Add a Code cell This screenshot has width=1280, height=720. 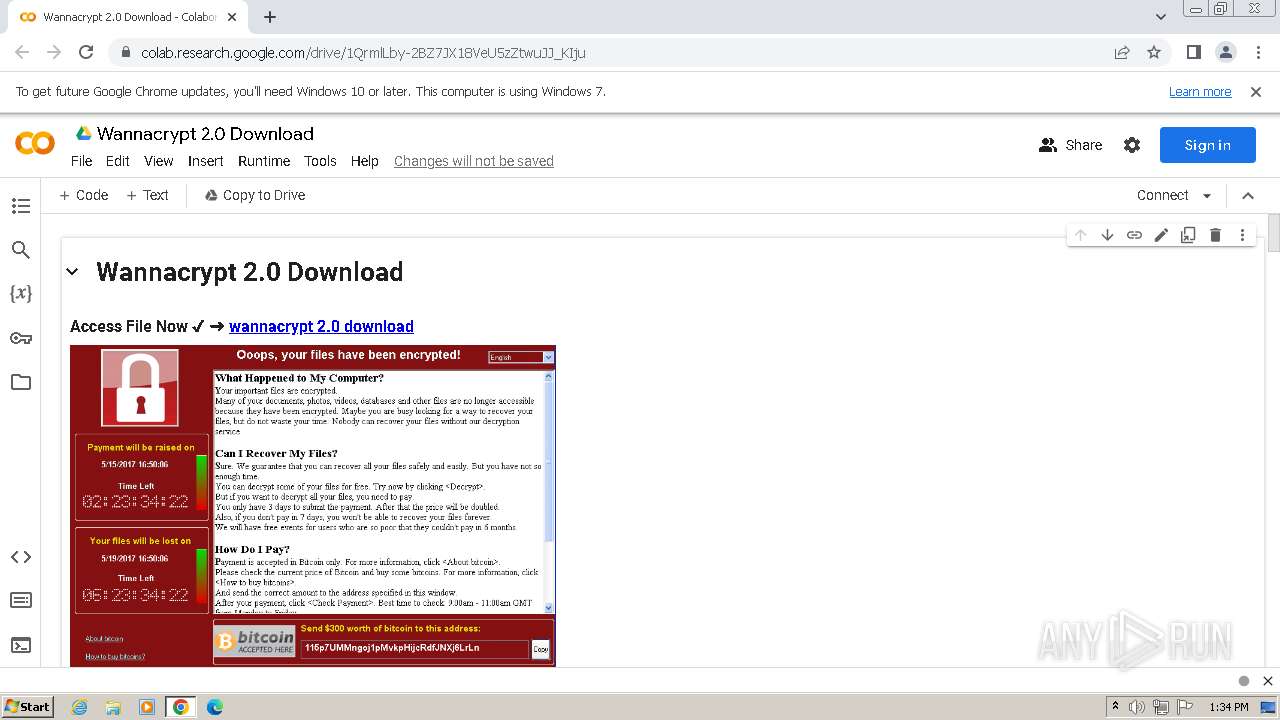(x=83, y=195)
